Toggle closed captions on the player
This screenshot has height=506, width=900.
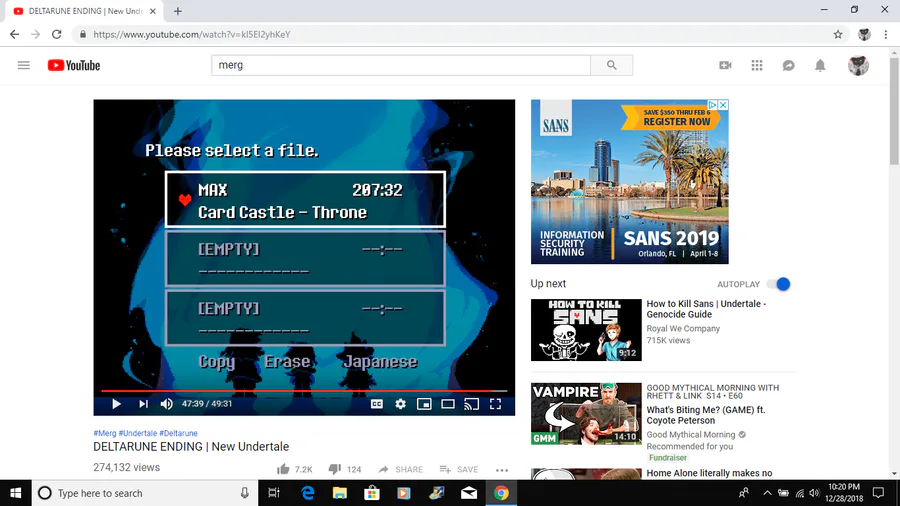(377, 404)
